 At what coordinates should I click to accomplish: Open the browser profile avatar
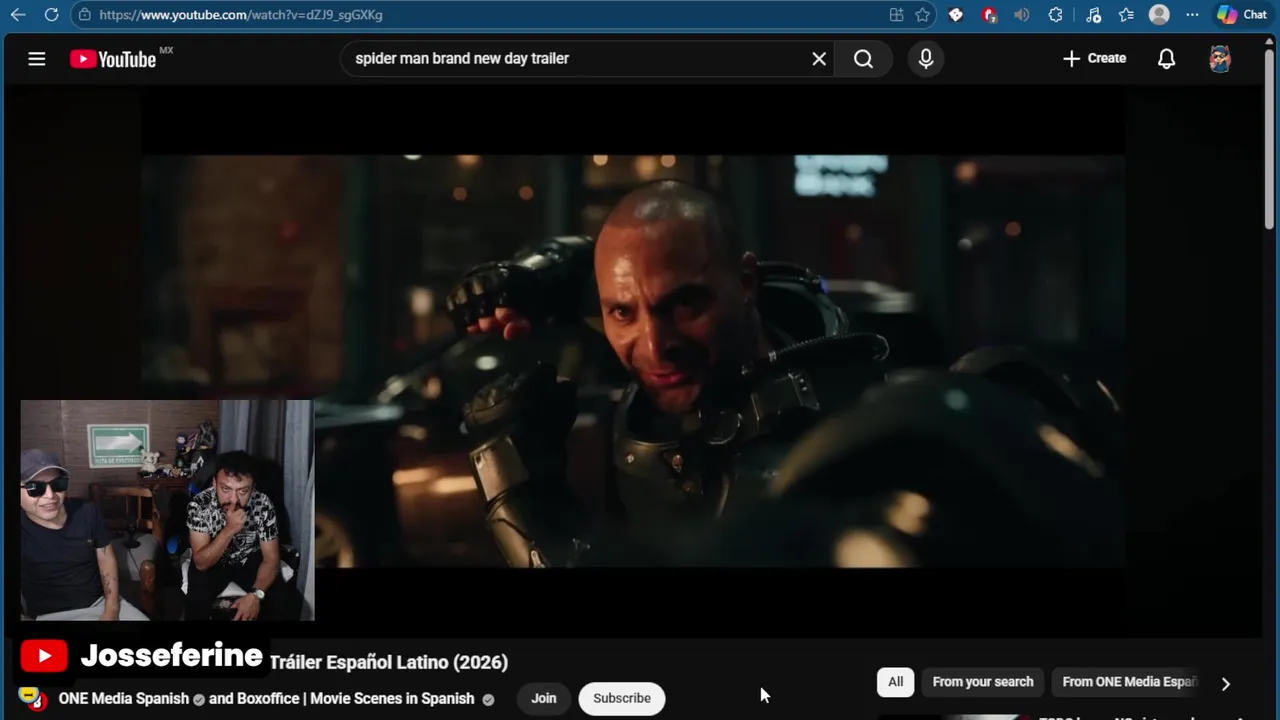[1159, 15]
